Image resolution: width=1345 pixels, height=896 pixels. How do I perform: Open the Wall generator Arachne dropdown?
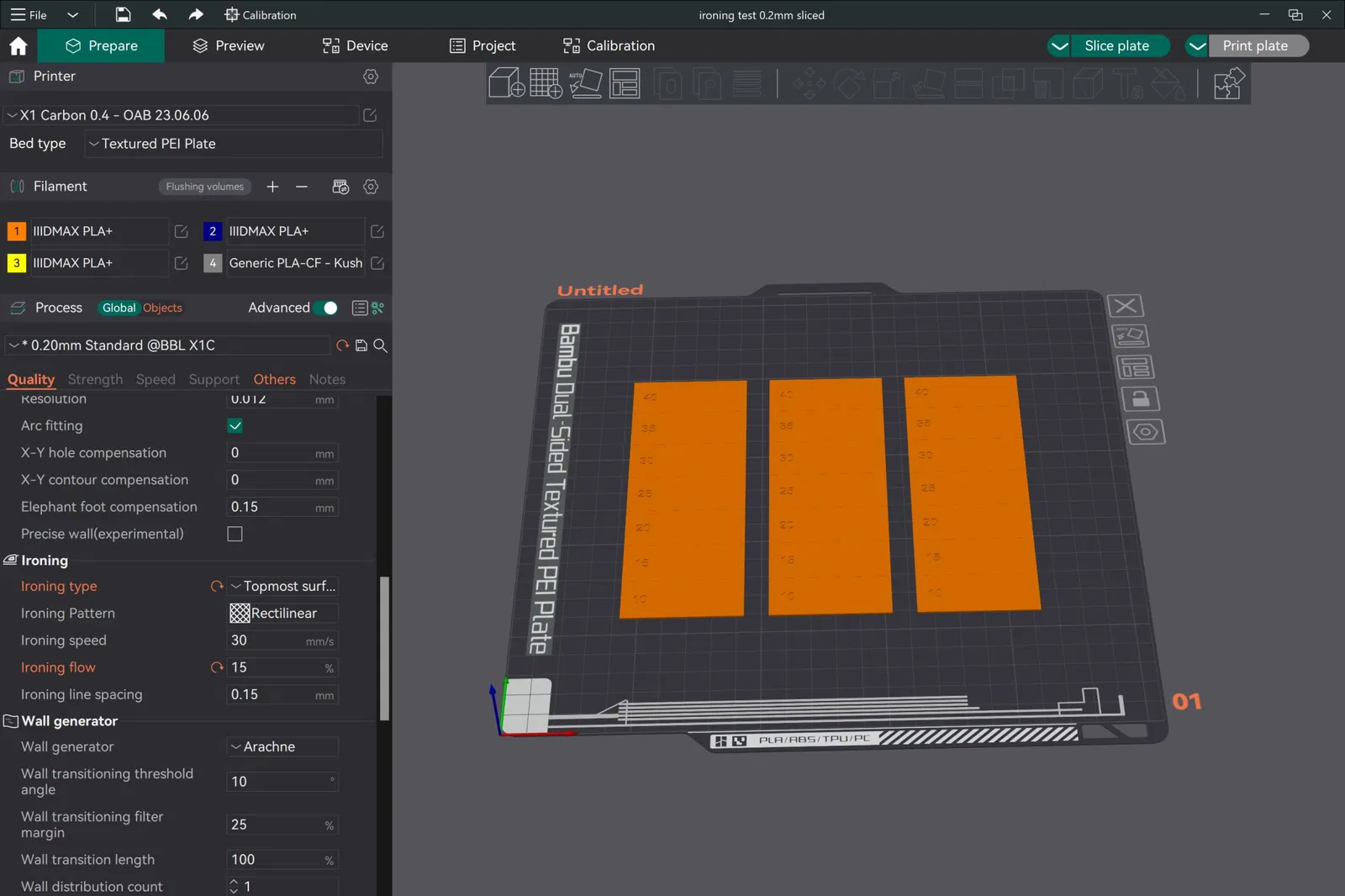pyautogui.click(x=283, y=746)
